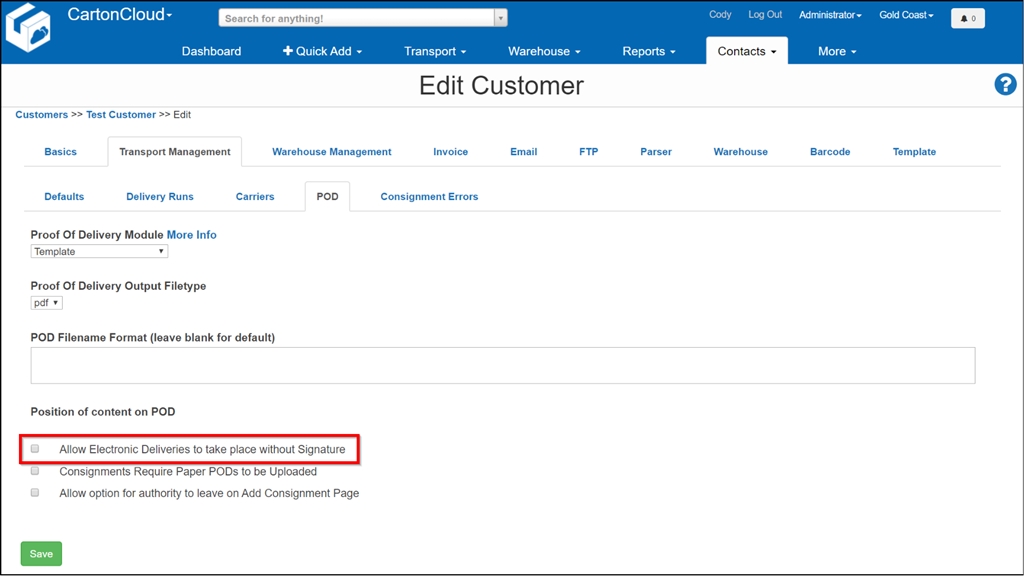Select the POD sub-tab

[327, 197]
